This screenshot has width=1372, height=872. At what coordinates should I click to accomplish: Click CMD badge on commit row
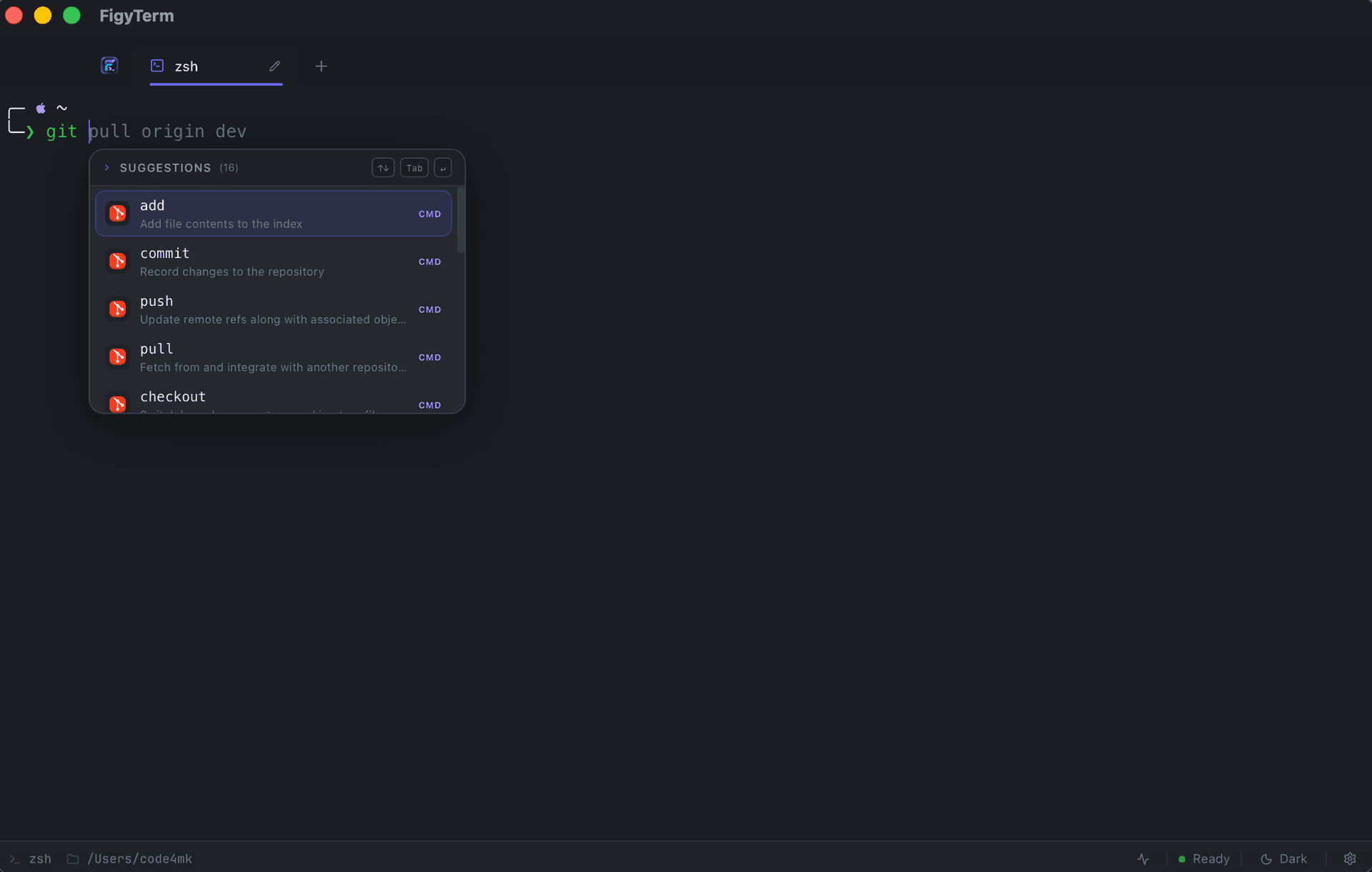click(429, 262)
